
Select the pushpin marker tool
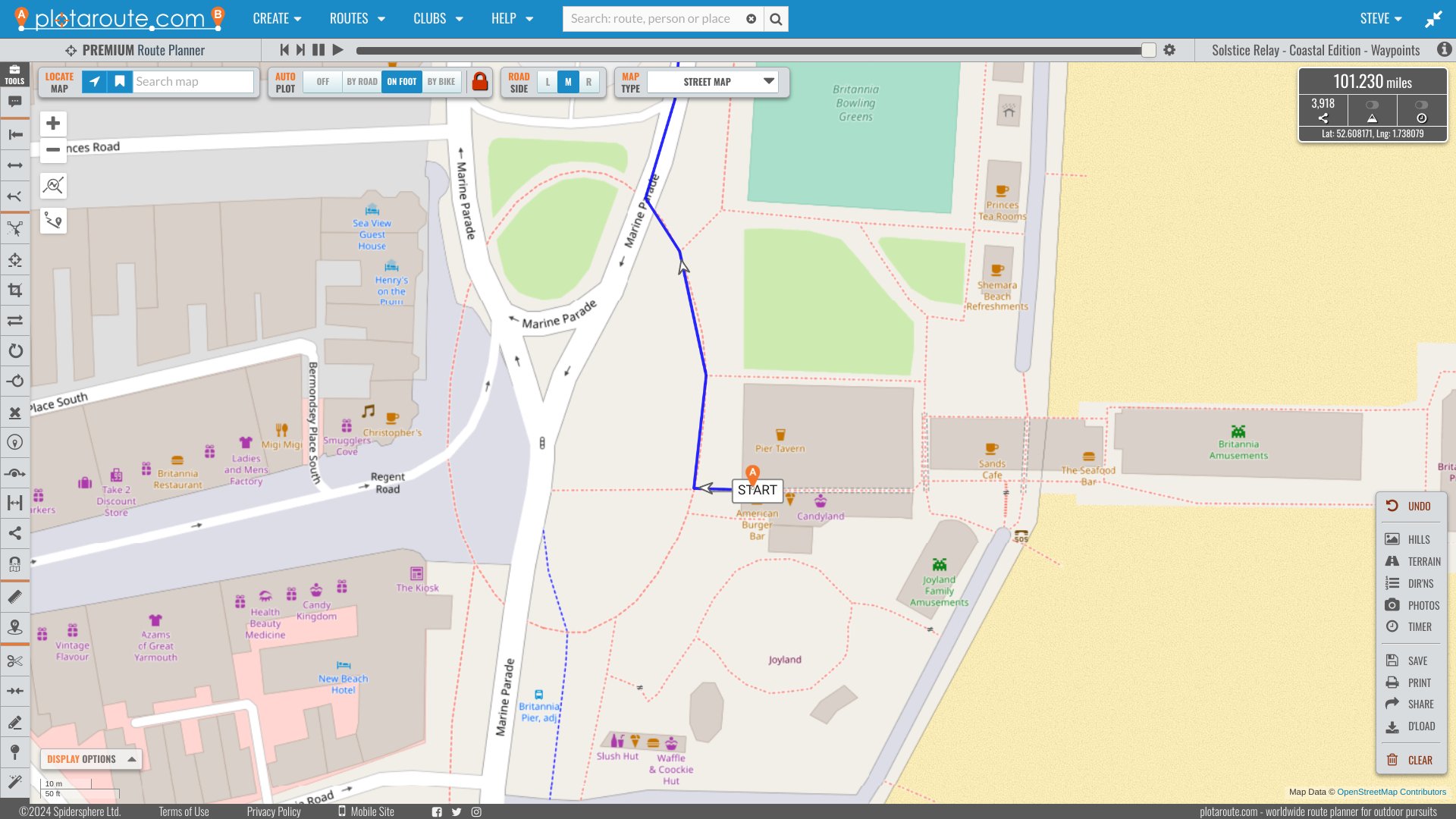pyautogui.click(x=14, y=752)
